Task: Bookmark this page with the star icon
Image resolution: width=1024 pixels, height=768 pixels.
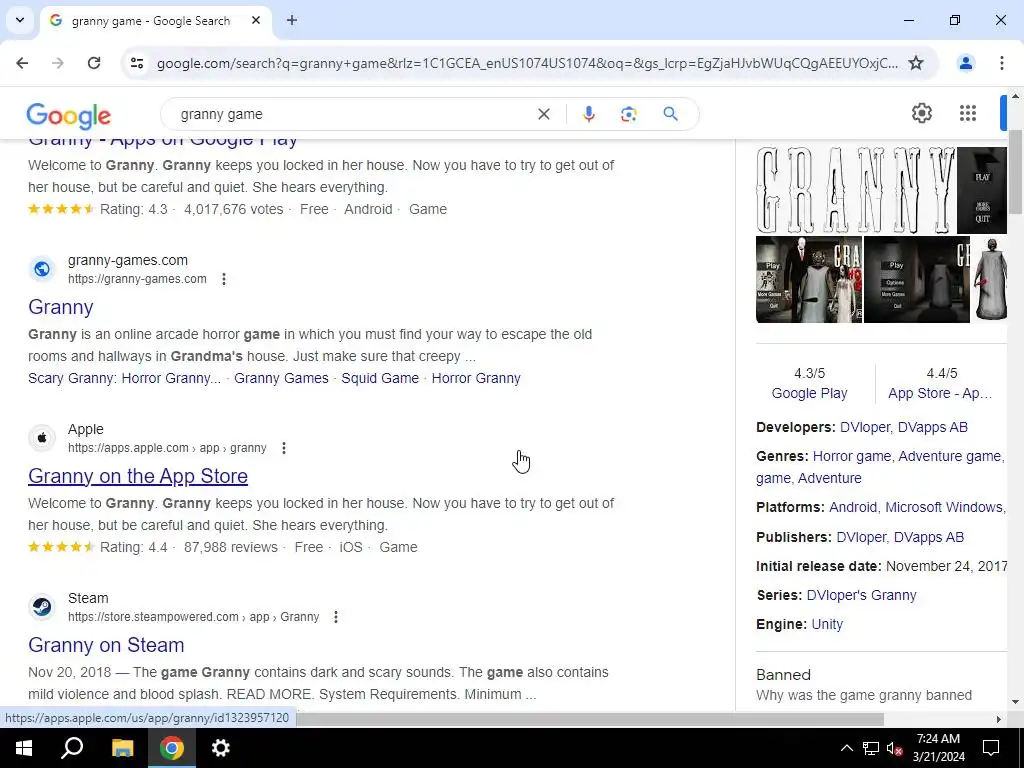Action: coord(916,63)
